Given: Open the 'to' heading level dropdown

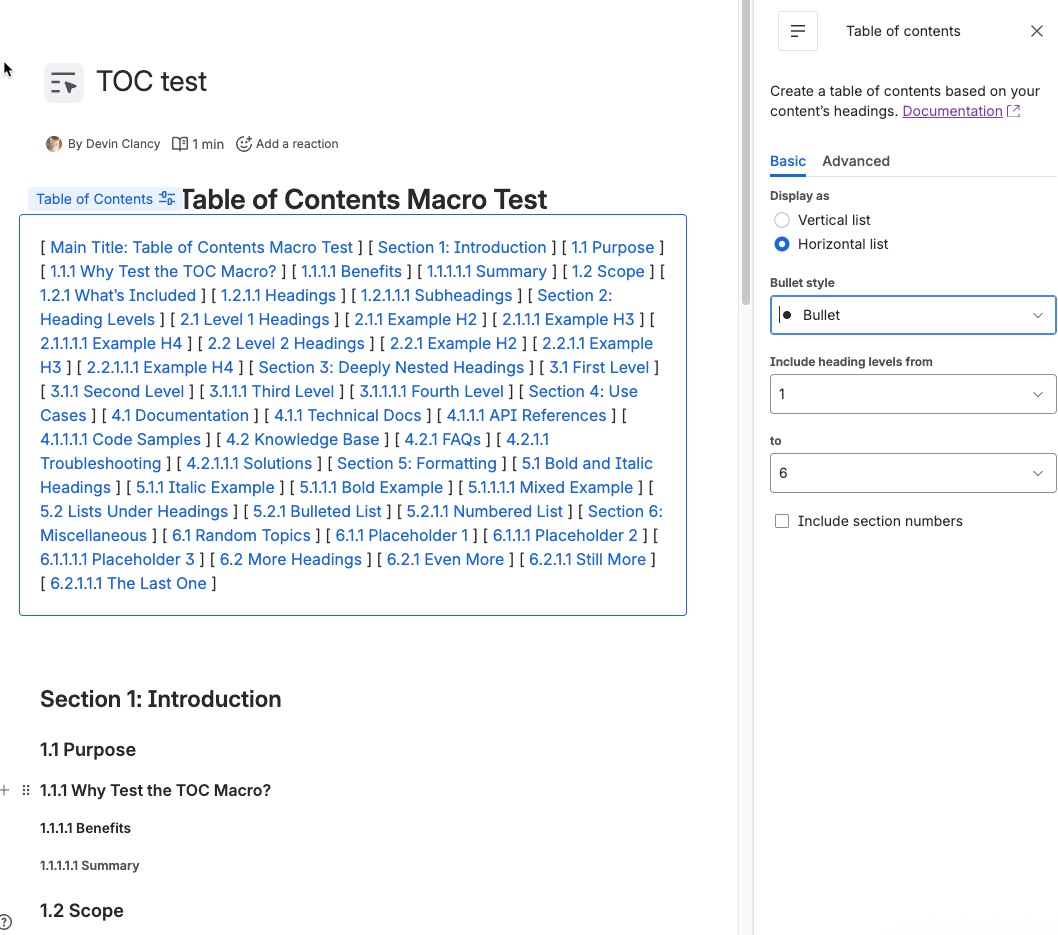Looking at the screenshot, I should 912,473.
